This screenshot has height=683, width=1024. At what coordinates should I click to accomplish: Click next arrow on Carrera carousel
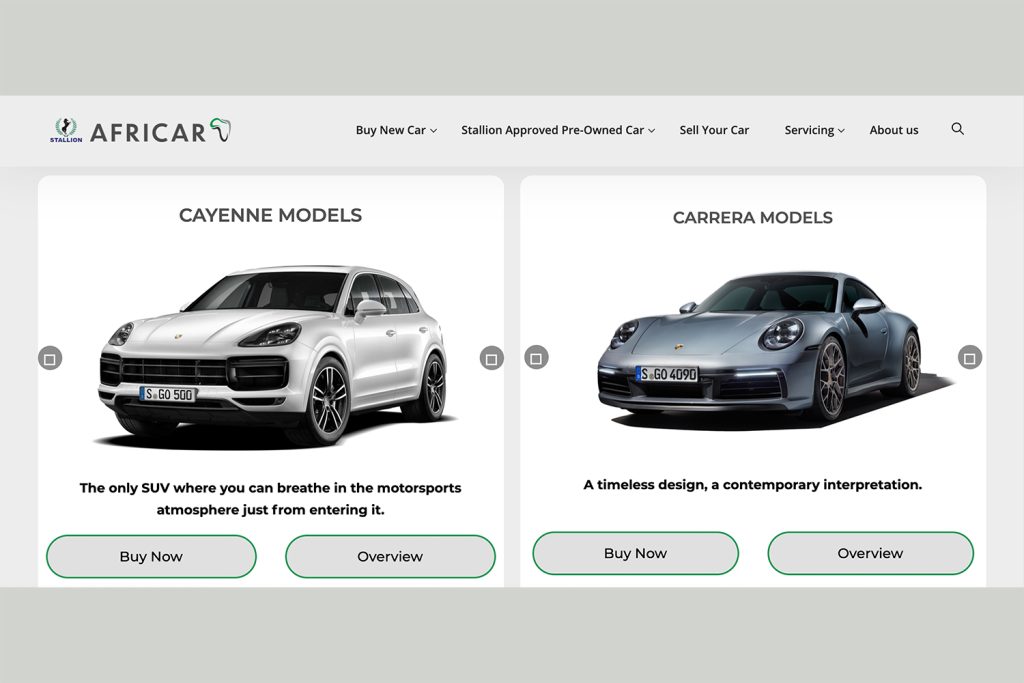[x=970, y=357]
